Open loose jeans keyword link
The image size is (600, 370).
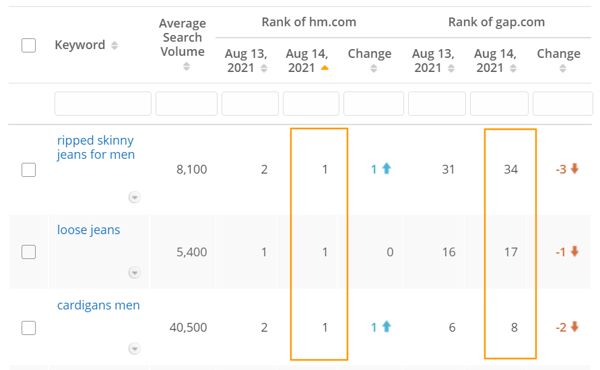click(x=88, y=230)
